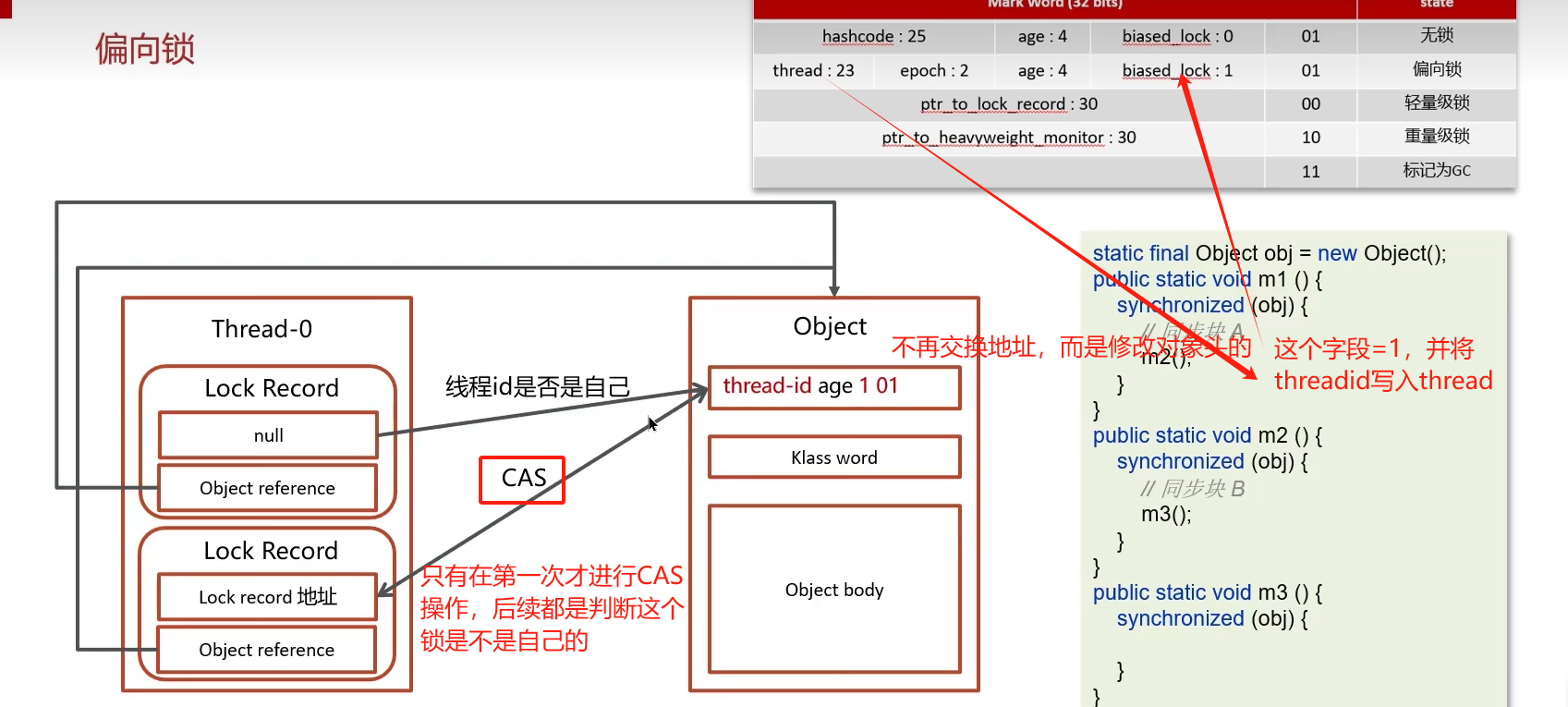The height and width of the screenshot is (707, 1568).
Task: Select the 'hashcode : 25' table cell
Action: coord(874,36)
